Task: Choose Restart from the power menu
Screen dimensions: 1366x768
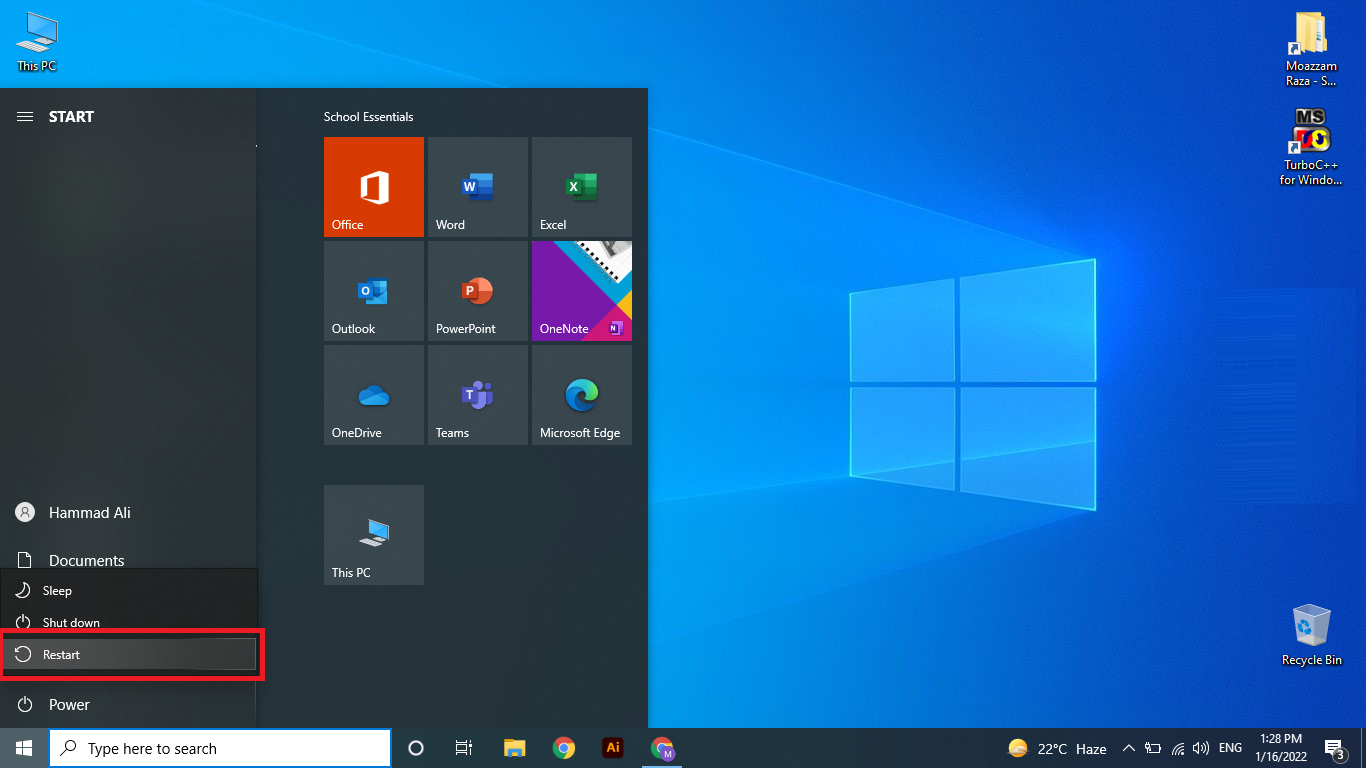Action: click(x=129, y=654)
